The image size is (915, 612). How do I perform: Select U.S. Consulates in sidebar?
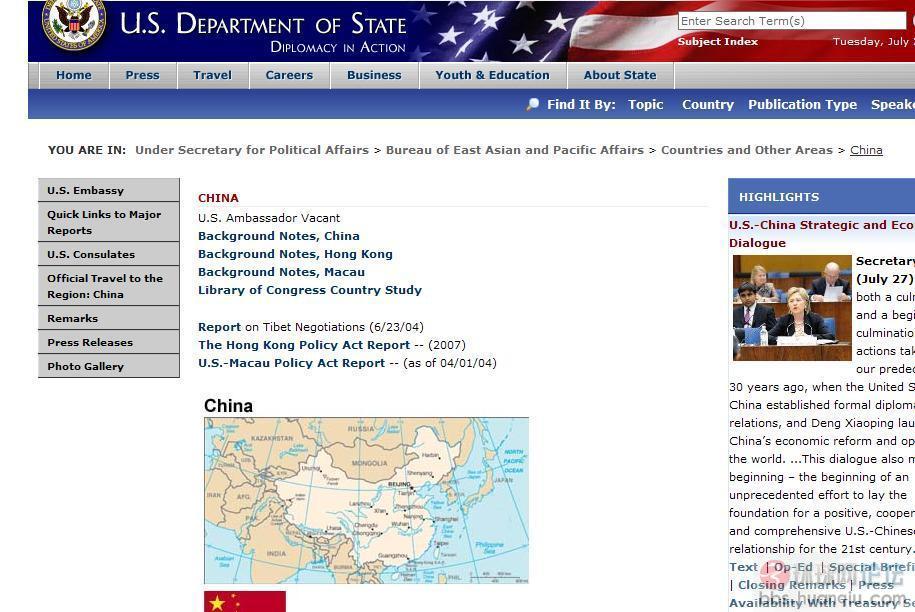pyautogui.click(x=109, y=254)
